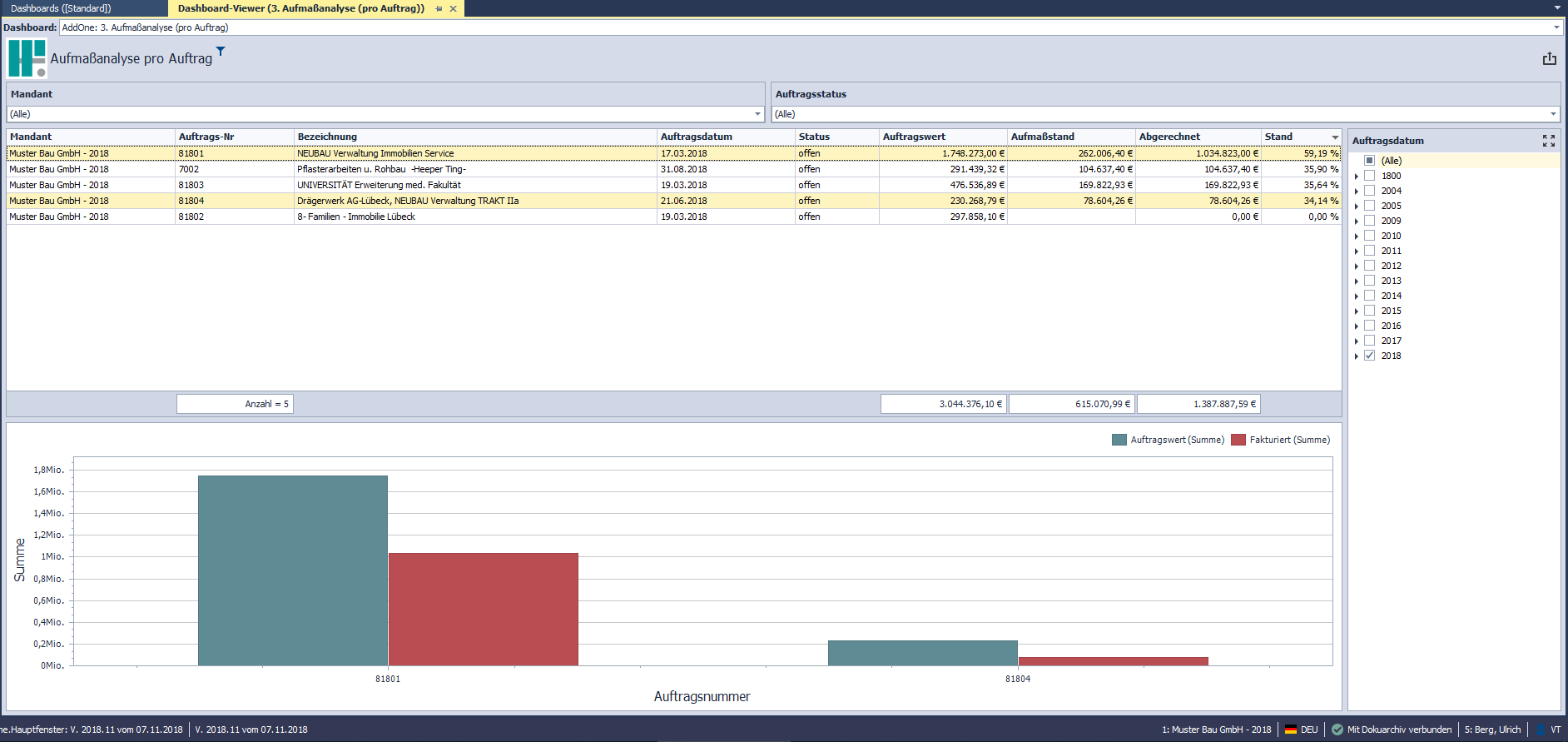This screenshot has height=742, width=1568.
Task: Select the row 'Drägerwerk AG-Lübeck, NEUBAU Verwaltung TRAKT IIa'
Action: pyautogui.click(x=674, y=201)
